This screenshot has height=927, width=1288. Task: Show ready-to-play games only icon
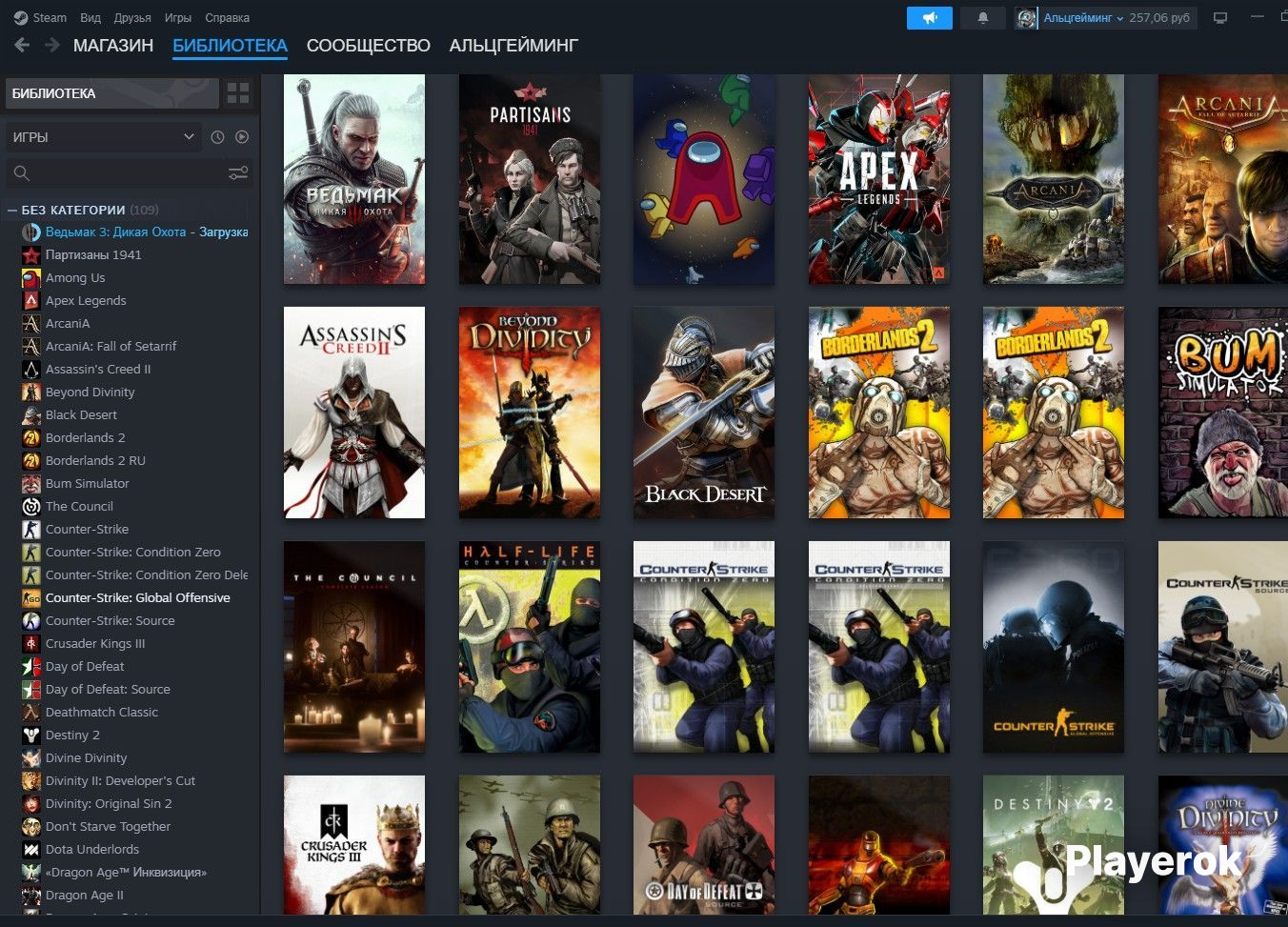coord(242,137)
